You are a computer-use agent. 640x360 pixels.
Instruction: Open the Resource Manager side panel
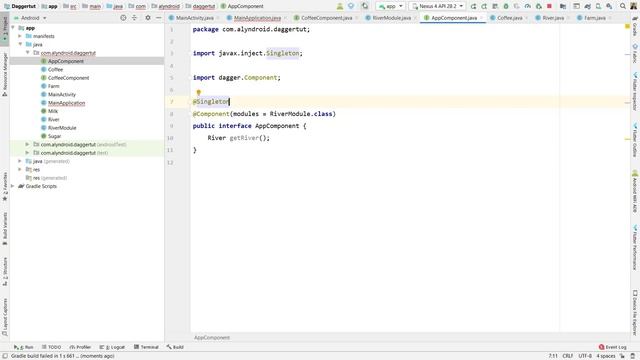[x=5, y=75]
